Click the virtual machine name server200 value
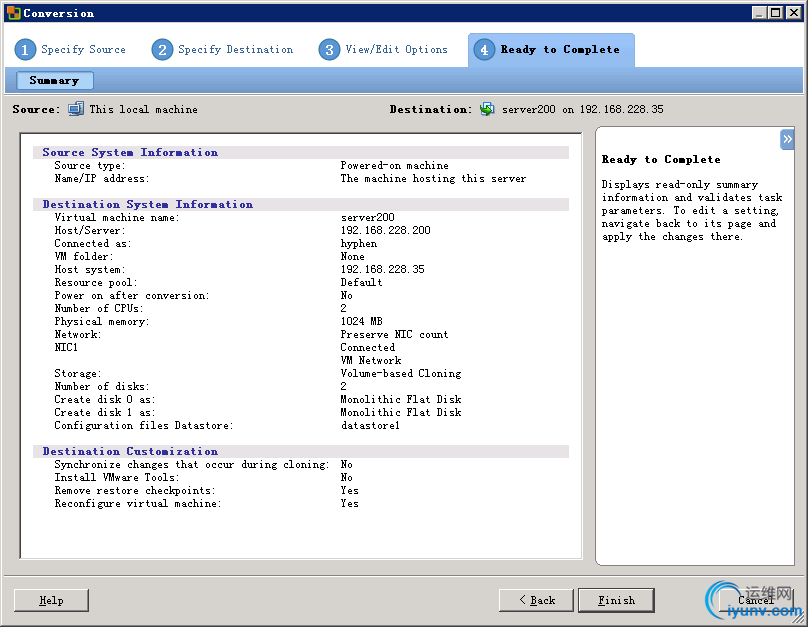 tap(367, 217)
